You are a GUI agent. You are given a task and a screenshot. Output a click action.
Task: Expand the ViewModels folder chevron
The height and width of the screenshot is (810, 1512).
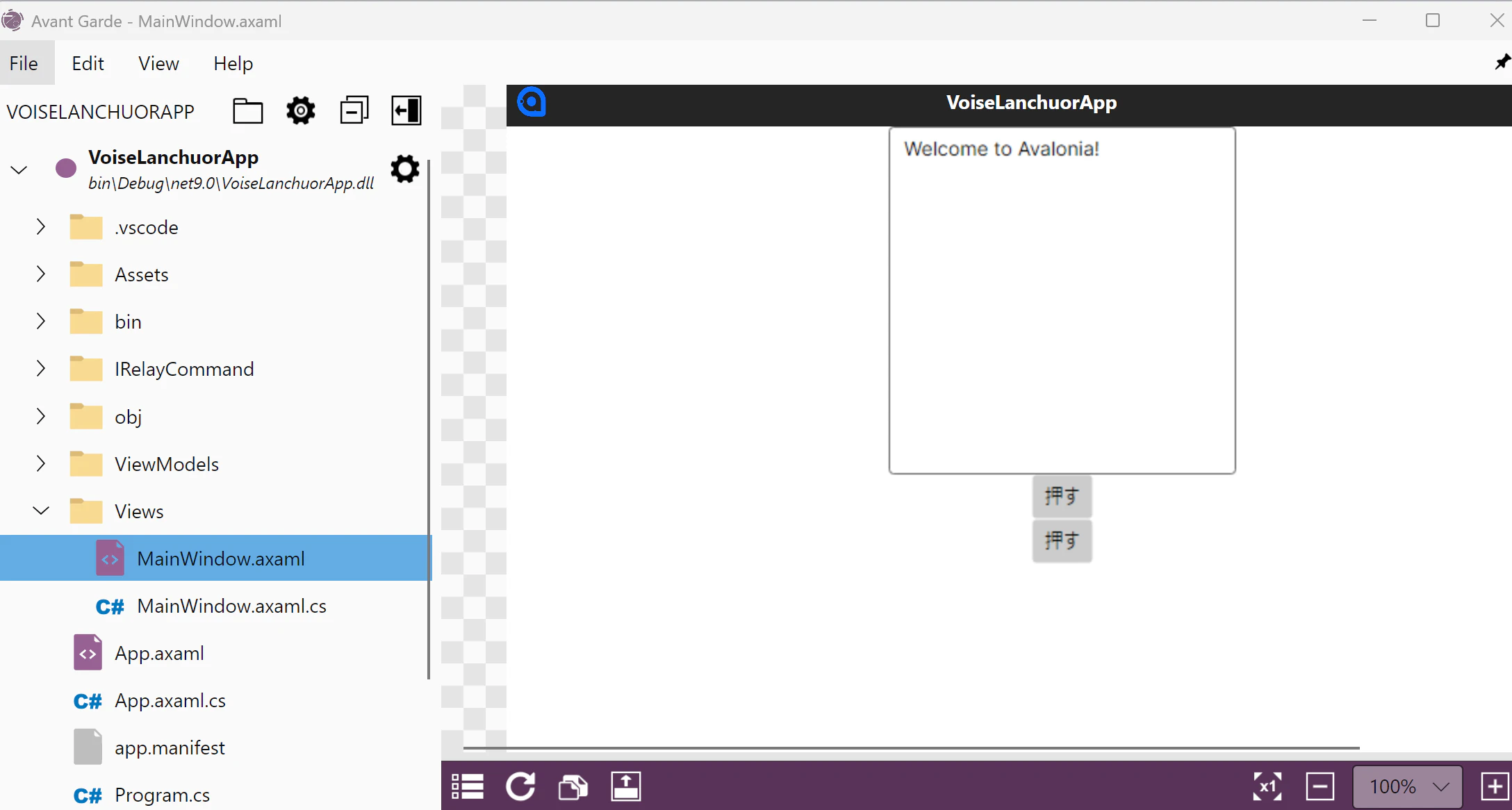[40, 464]
